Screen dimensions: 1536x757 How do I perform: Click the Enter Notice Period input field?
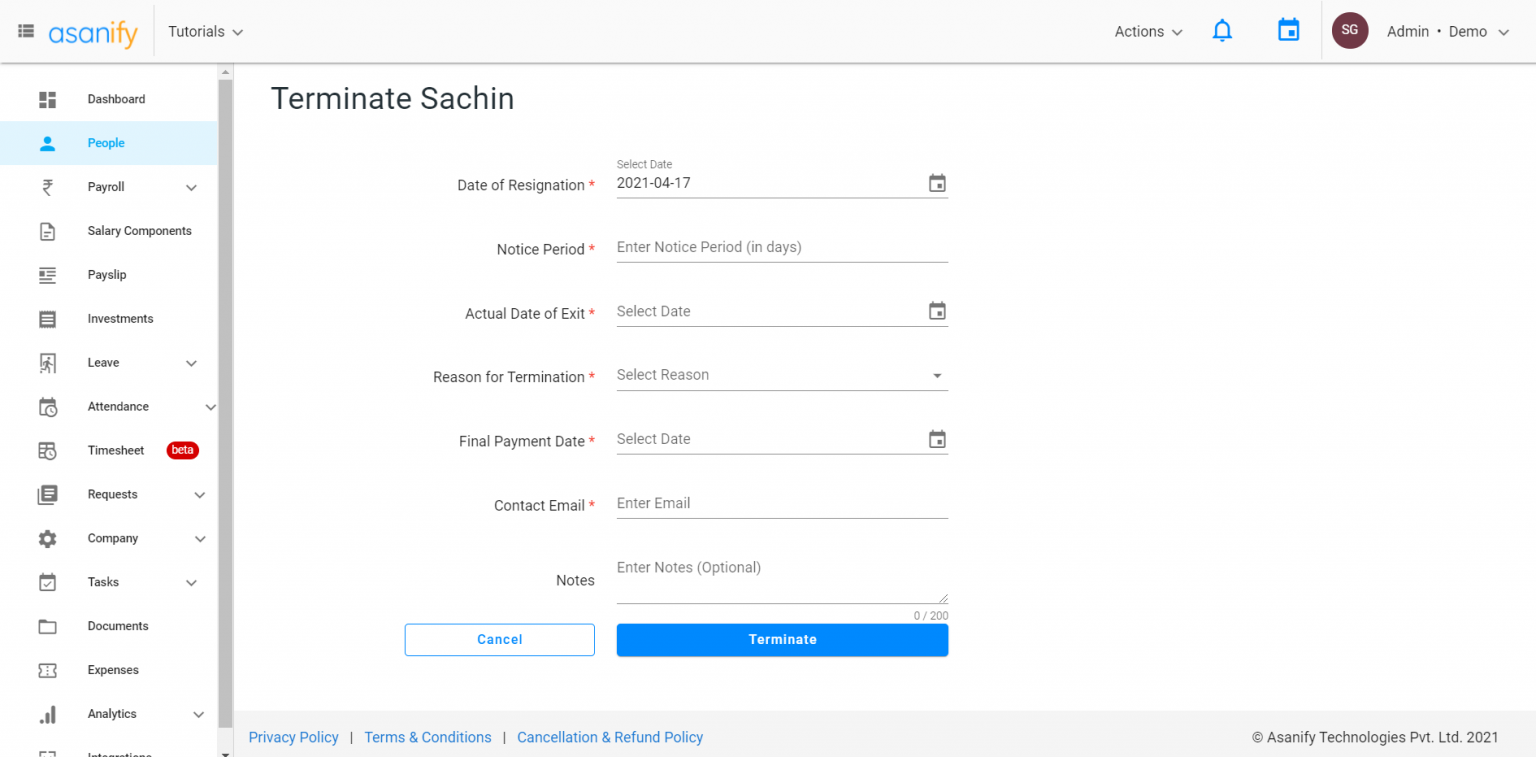[x=782, y=247]
